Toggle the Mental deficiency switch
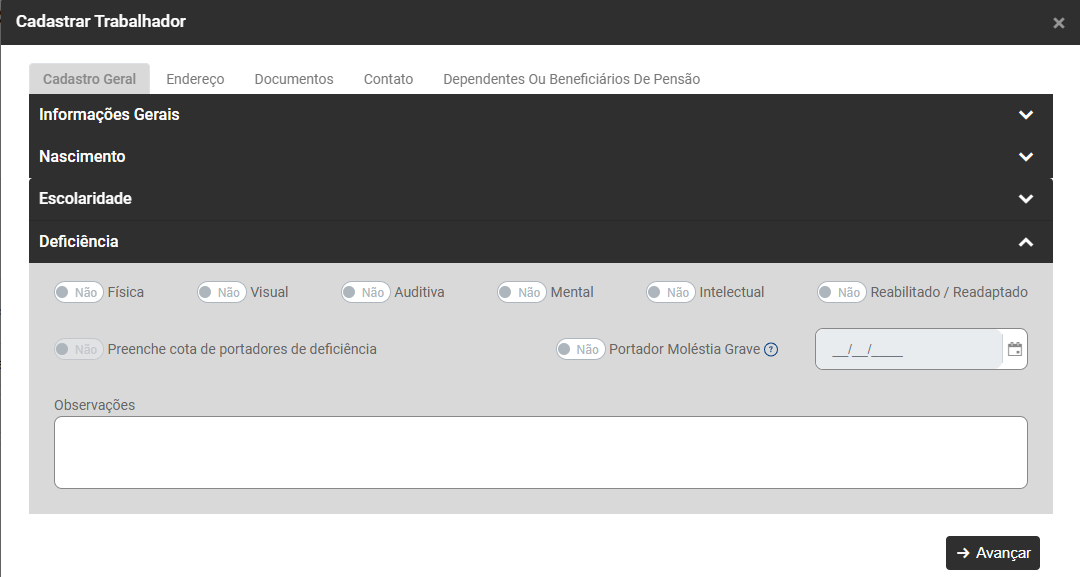Image resolution: width=1080 pixels, height=577 pixels. pos(522,292)
